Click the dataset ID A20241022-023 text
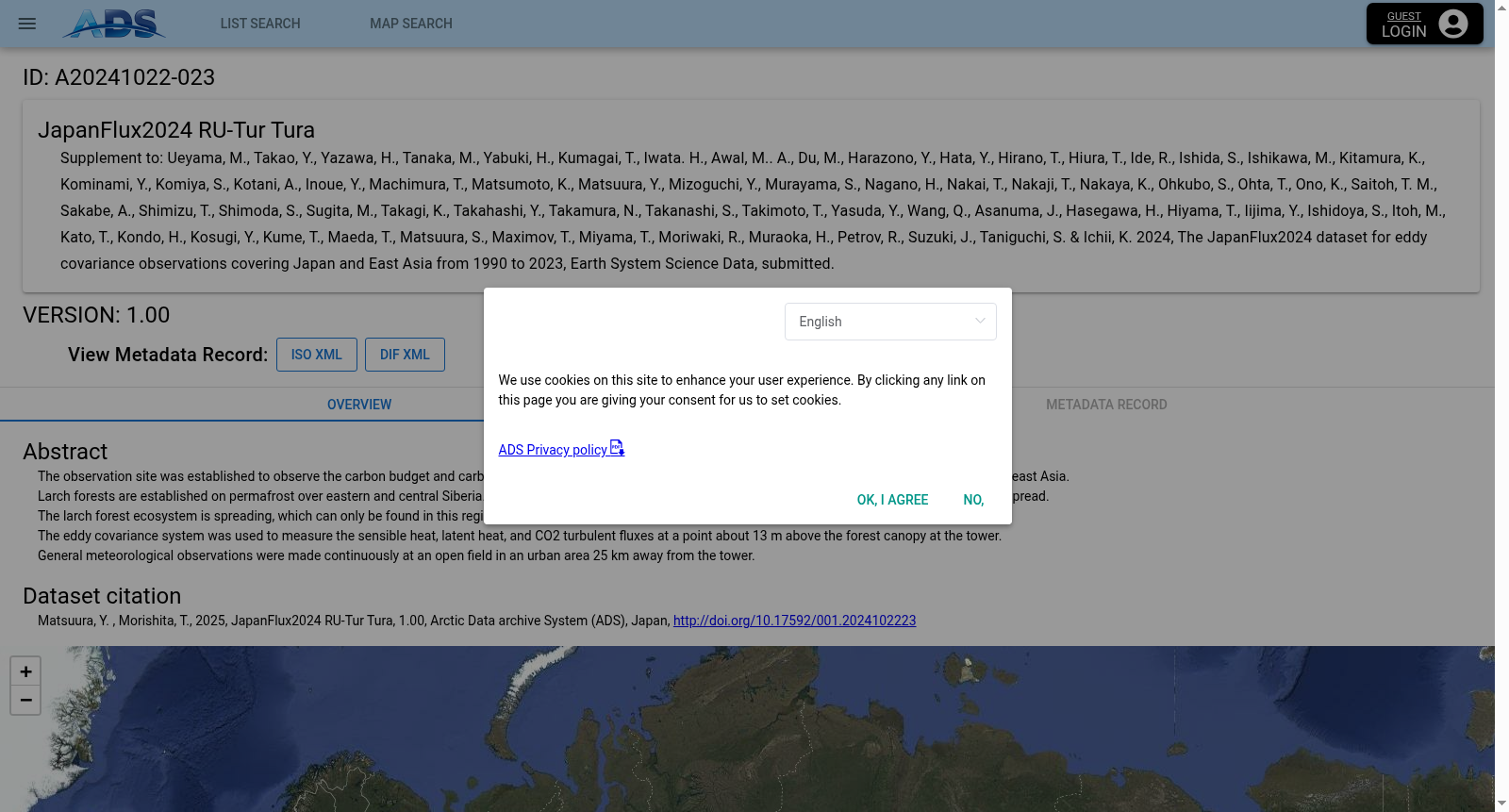Screen dimensions: 1509x812 click(x=119, y=77)
